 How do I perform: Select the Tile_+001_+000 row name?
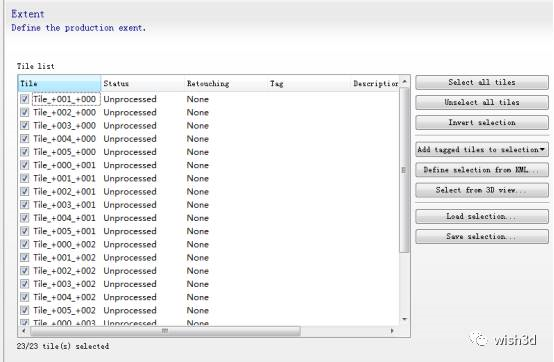(x=65, y=99)
